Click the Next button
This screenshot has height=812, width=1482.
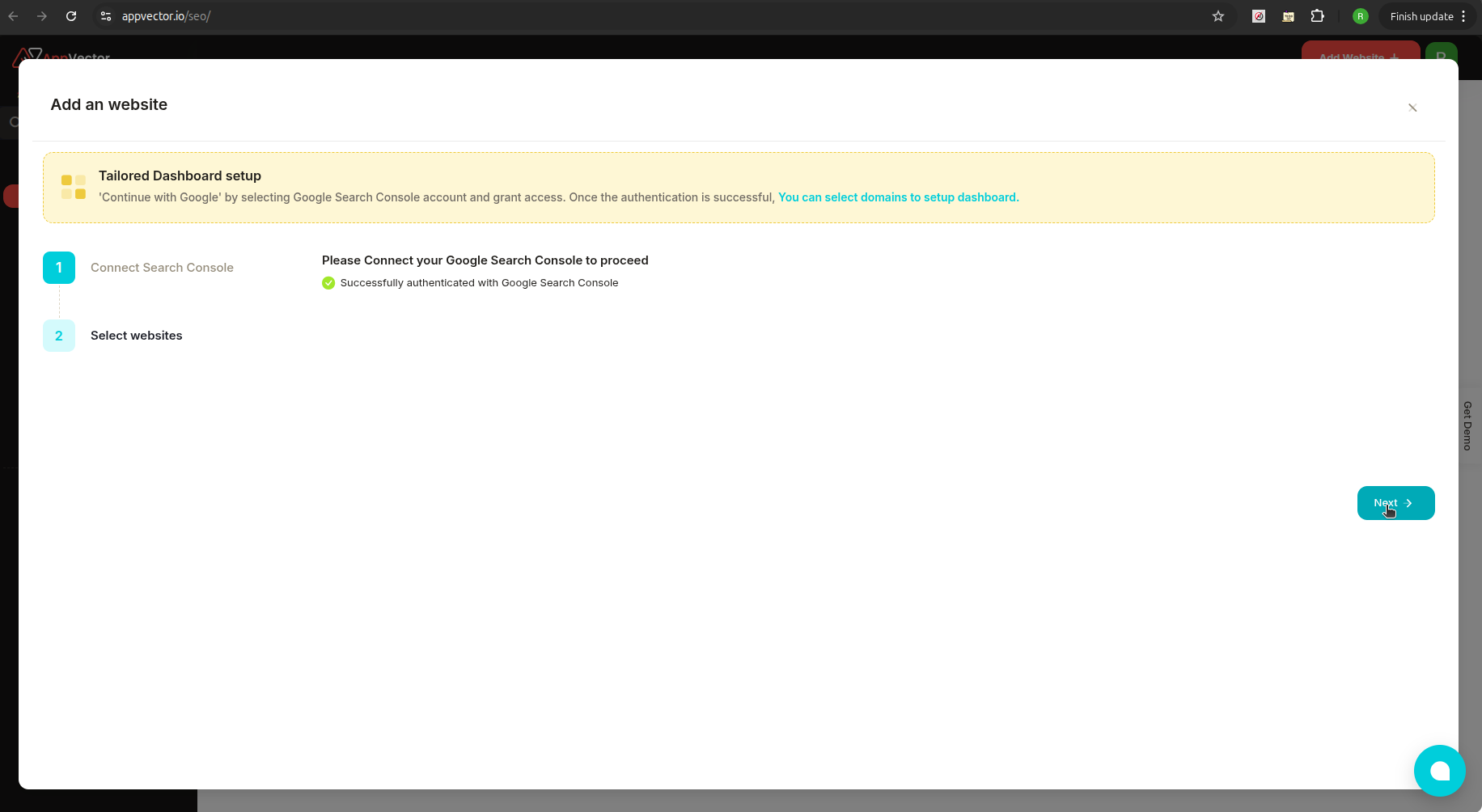point(1395,502)
